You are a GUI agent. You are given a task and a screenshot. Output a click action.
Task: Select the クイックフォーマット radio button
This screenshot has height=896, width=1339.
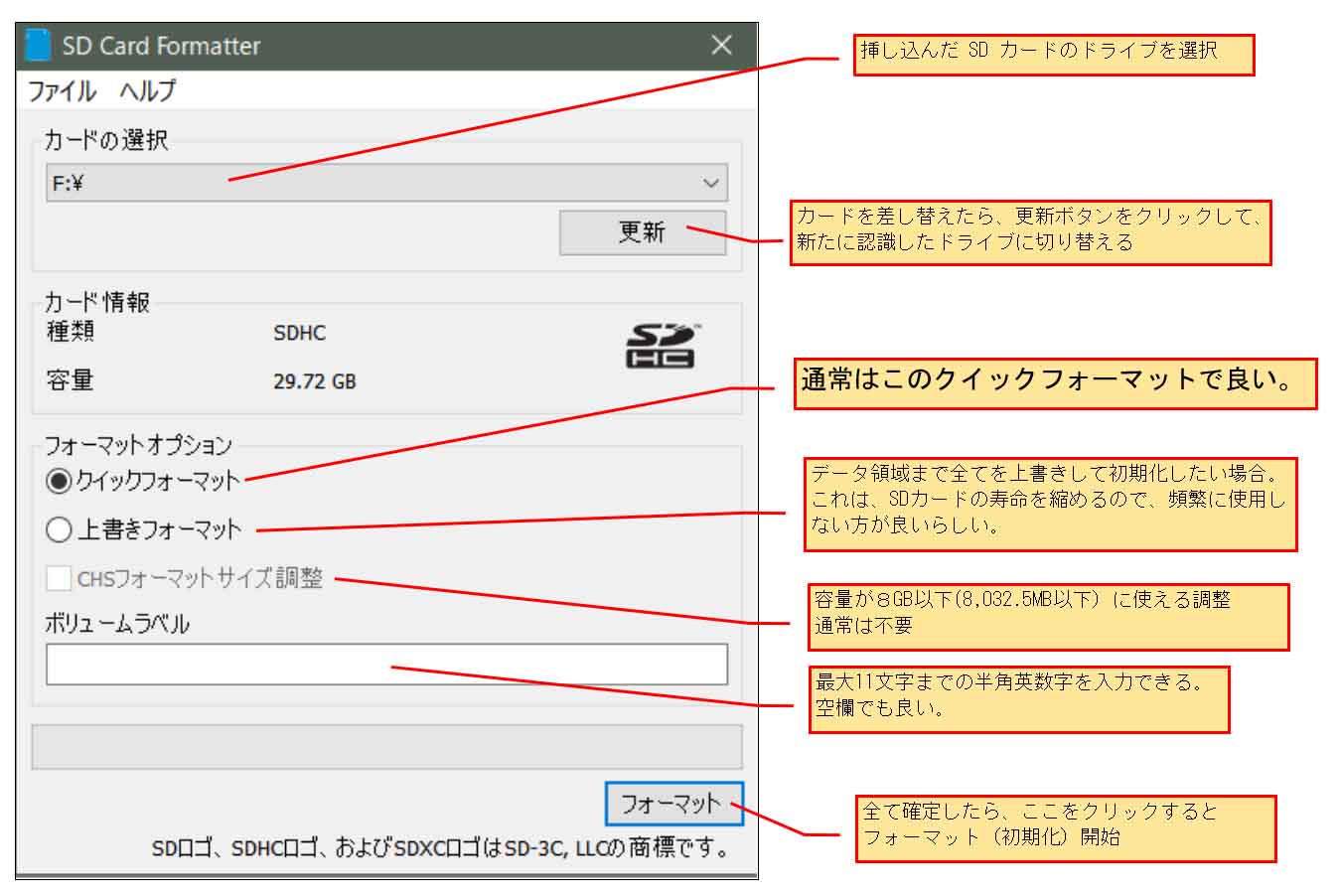59,481
